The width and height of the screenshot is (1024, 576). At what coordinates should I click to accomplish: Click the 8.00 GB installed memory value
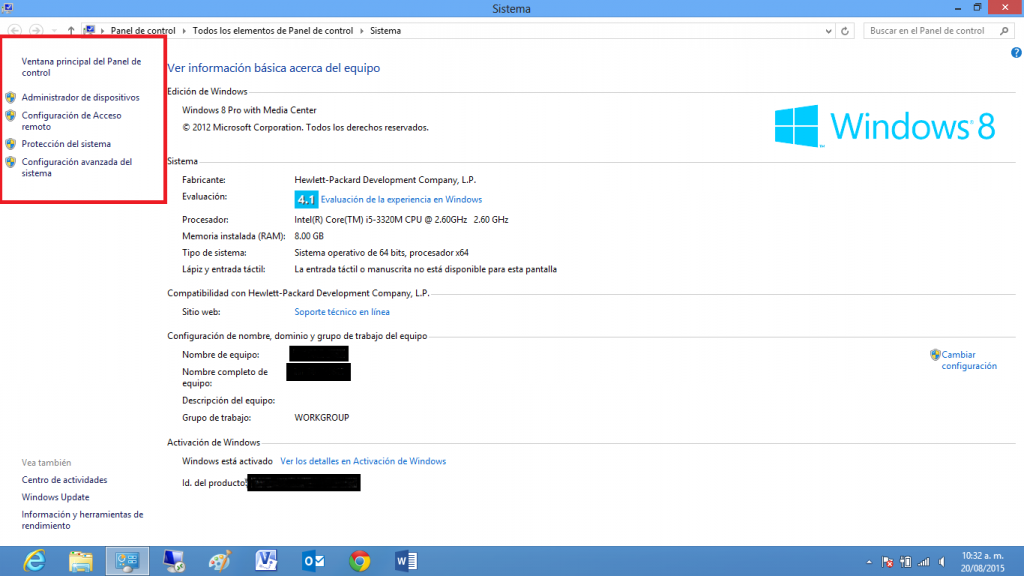[309, 236]
